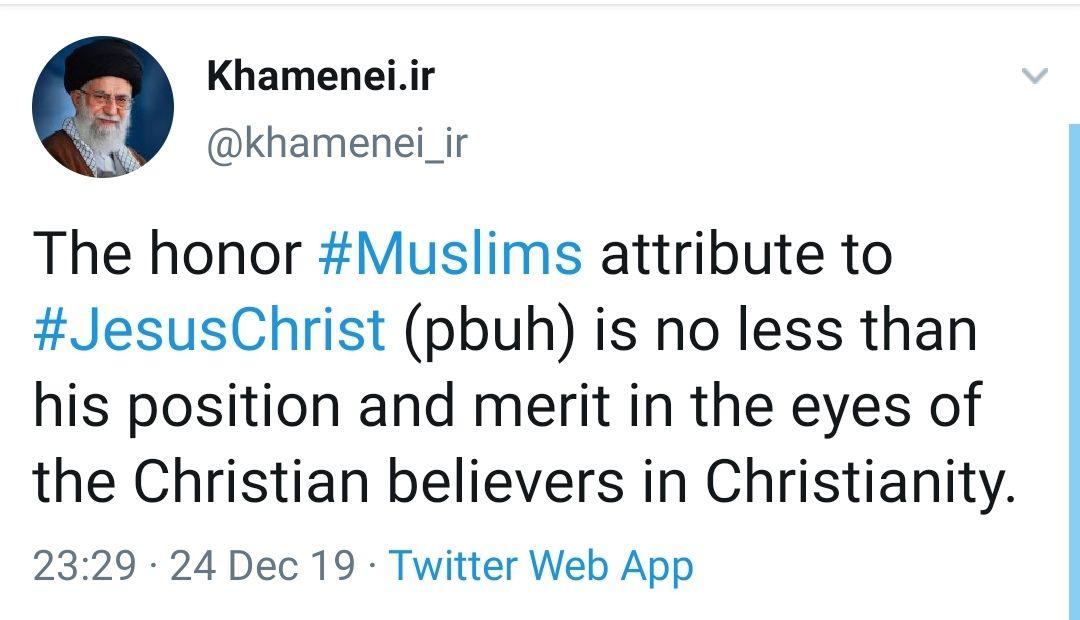1080x620 pixels.
Task: Click the 24 Dec 19 date
Action: point(262,566)
